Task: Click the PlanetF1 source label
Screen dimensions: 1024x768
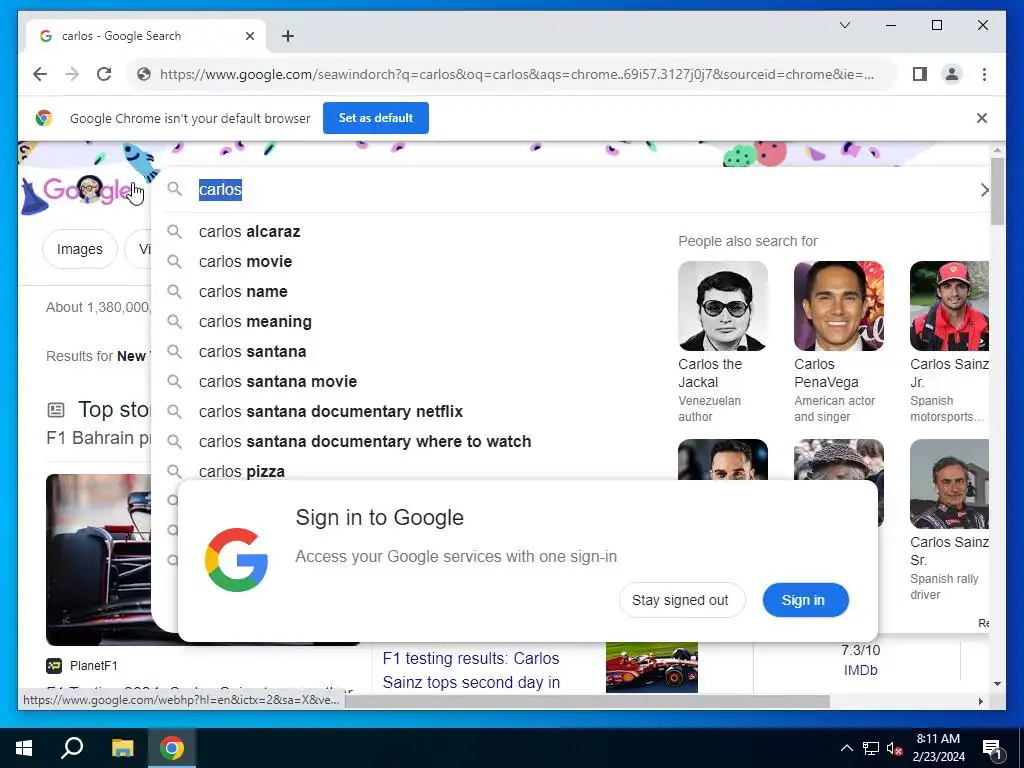Action: (94, 665)
